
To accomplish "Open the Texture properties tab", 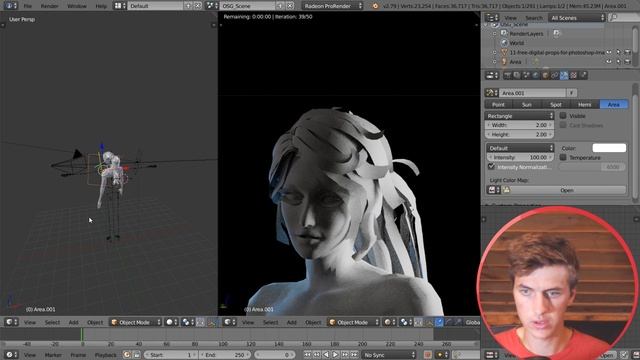I will click(573, 76).
